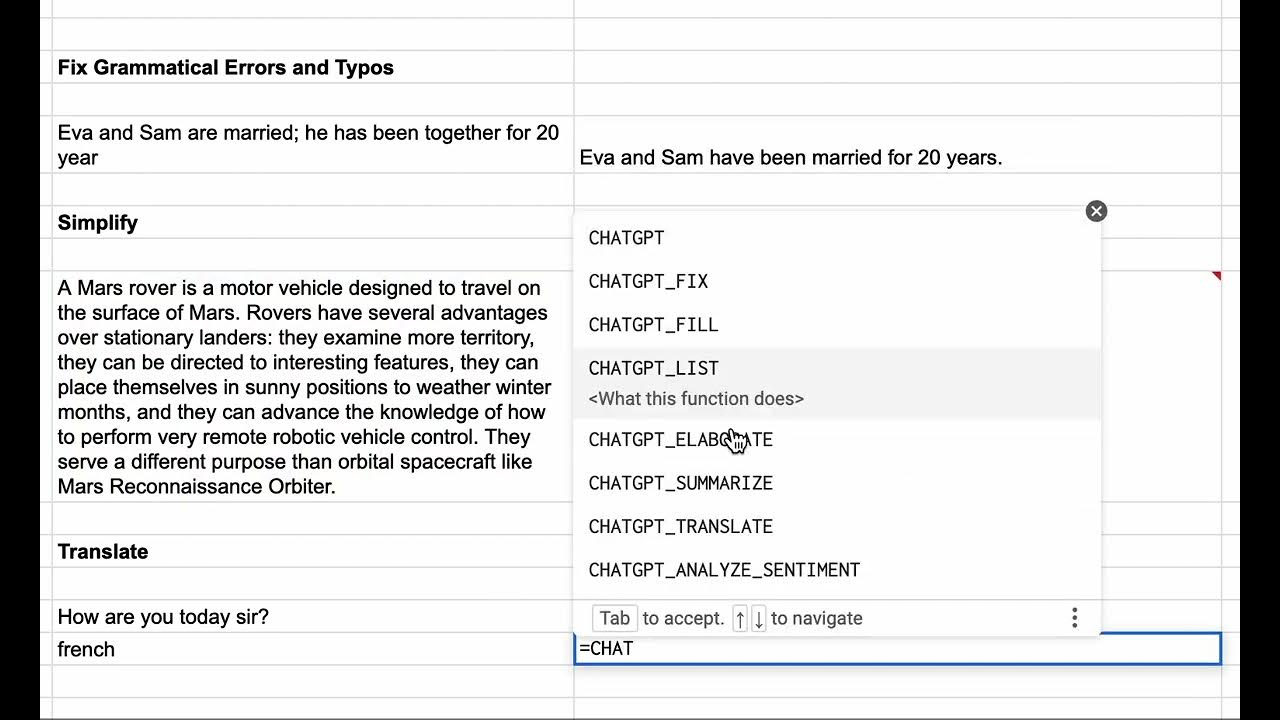This screenshot has width=1280, height=720.
Task: Choose CHATGPT_ANALYZE_SENTIMENT suggestion
Action: point(837,570)
